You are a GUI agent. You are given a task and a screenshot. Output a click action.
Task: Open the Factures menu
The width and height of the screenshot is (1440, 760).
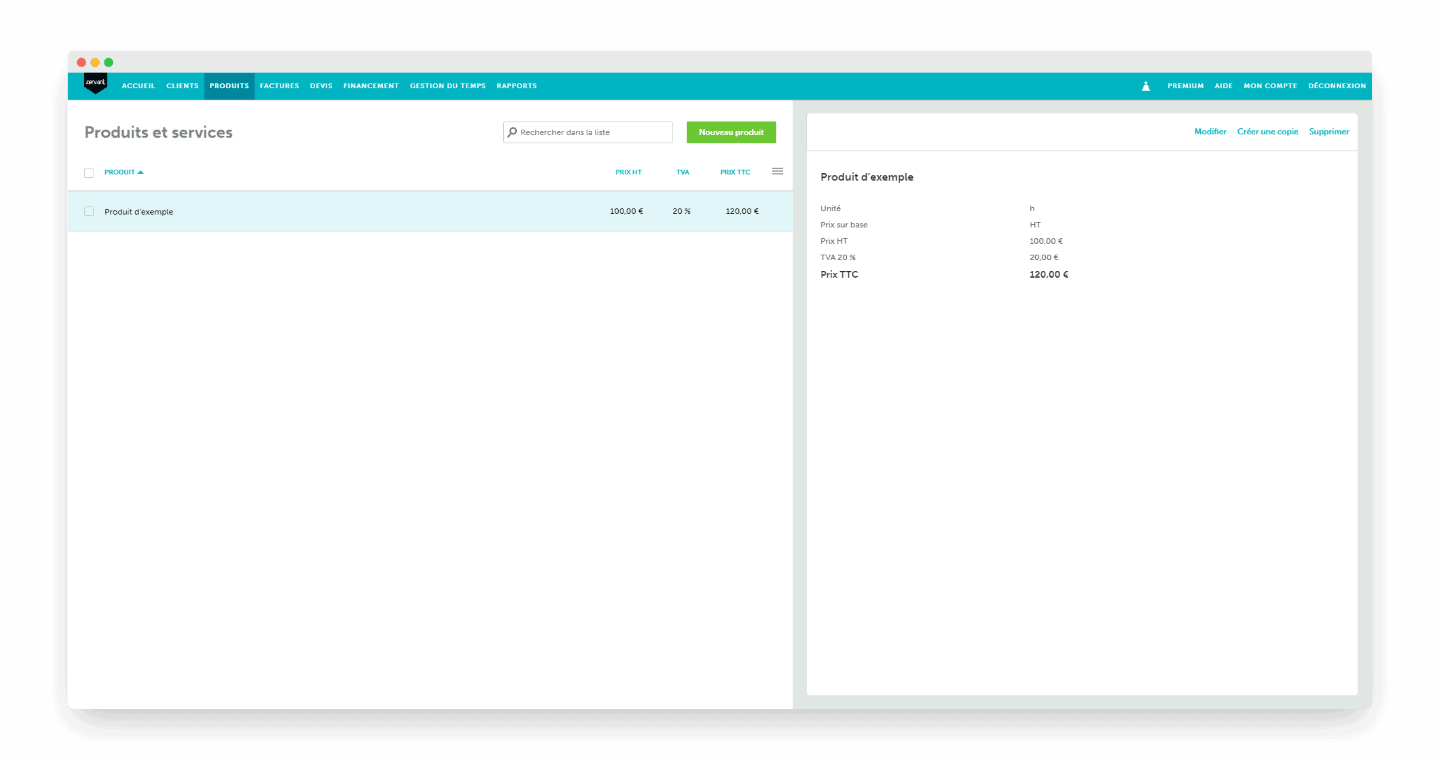[279, 86]
